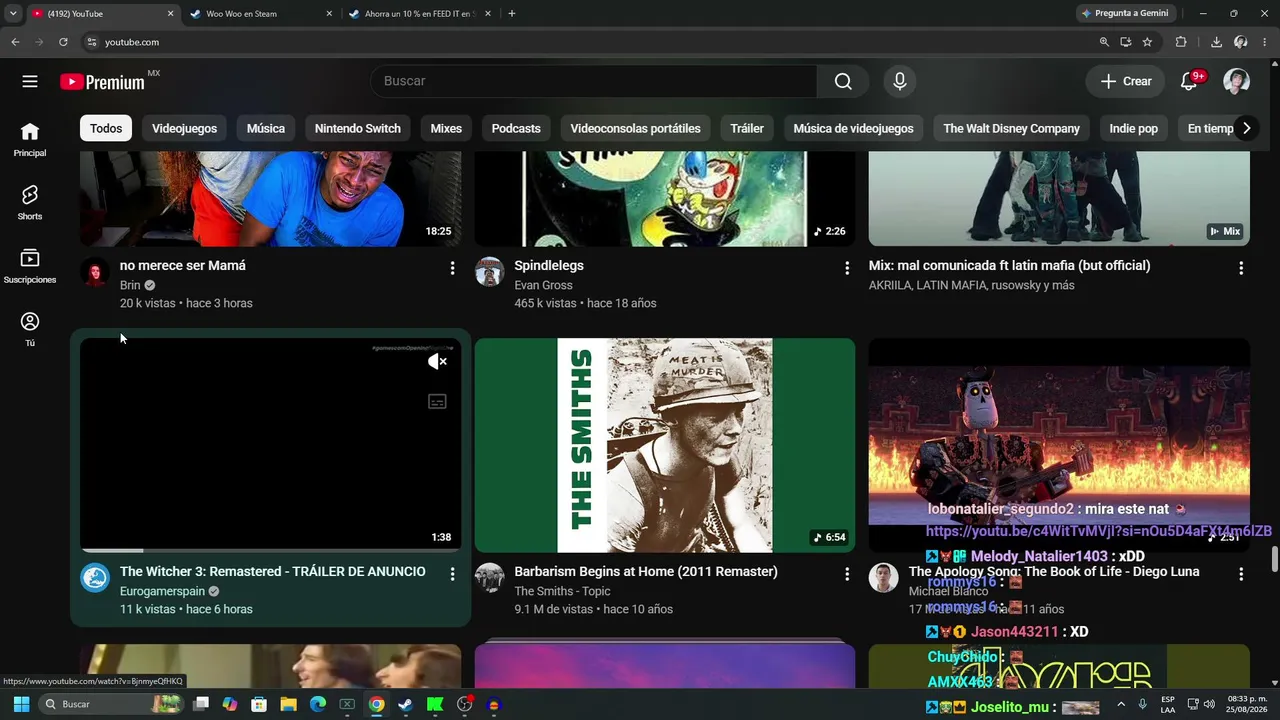Filter by Videoconsolas portátiles chip
This screenshot has height=720, width=1280.
(x=636, y=128)
